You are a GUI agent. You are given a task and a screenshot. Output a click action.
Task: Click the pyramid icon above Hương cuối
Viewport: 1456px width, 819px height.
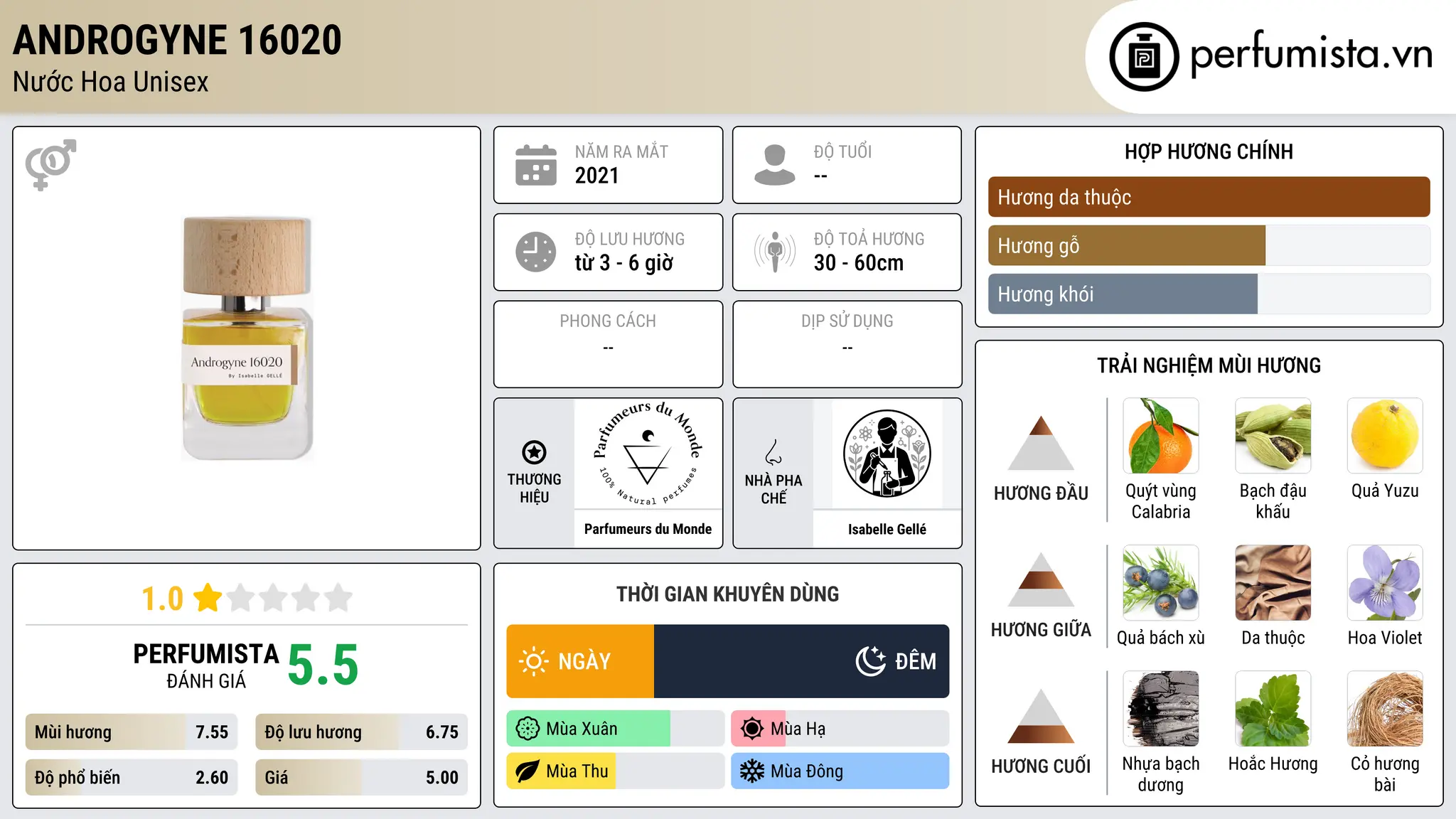pos(1041,716)
